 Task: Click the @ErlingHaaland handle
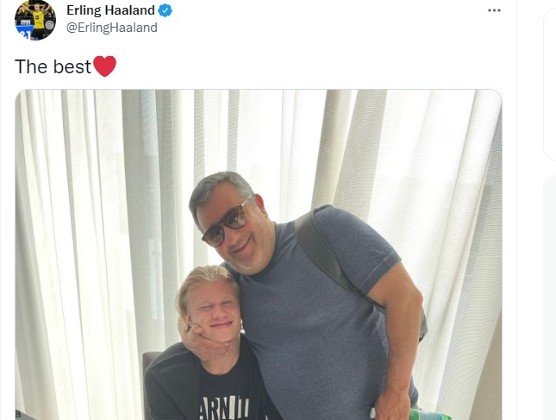pos(112,27)
